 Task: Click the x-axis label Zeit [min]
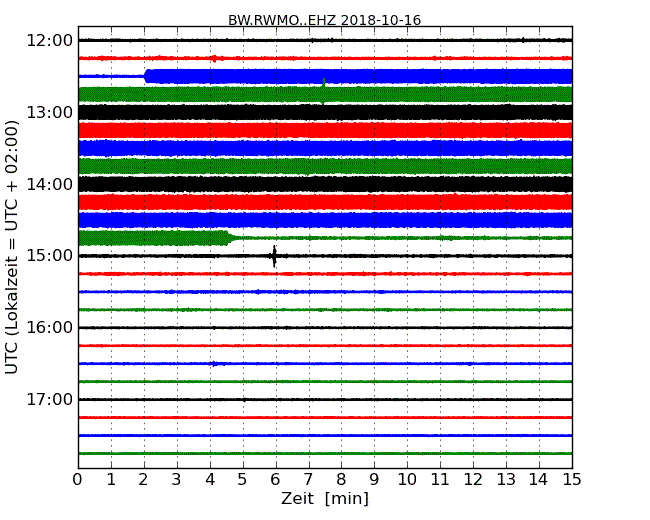pyautogui.click(x=325, y=498)
